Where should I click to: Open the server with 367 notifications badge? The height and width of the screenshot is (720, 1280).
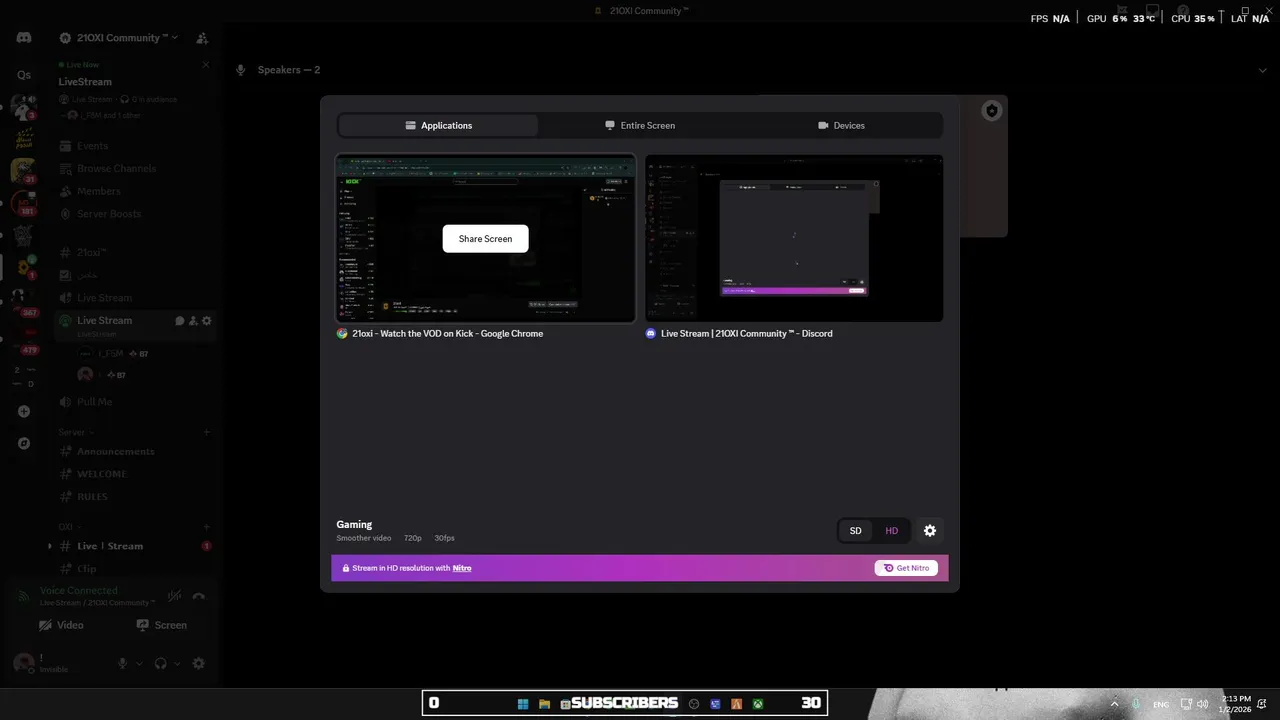[24, 300]
